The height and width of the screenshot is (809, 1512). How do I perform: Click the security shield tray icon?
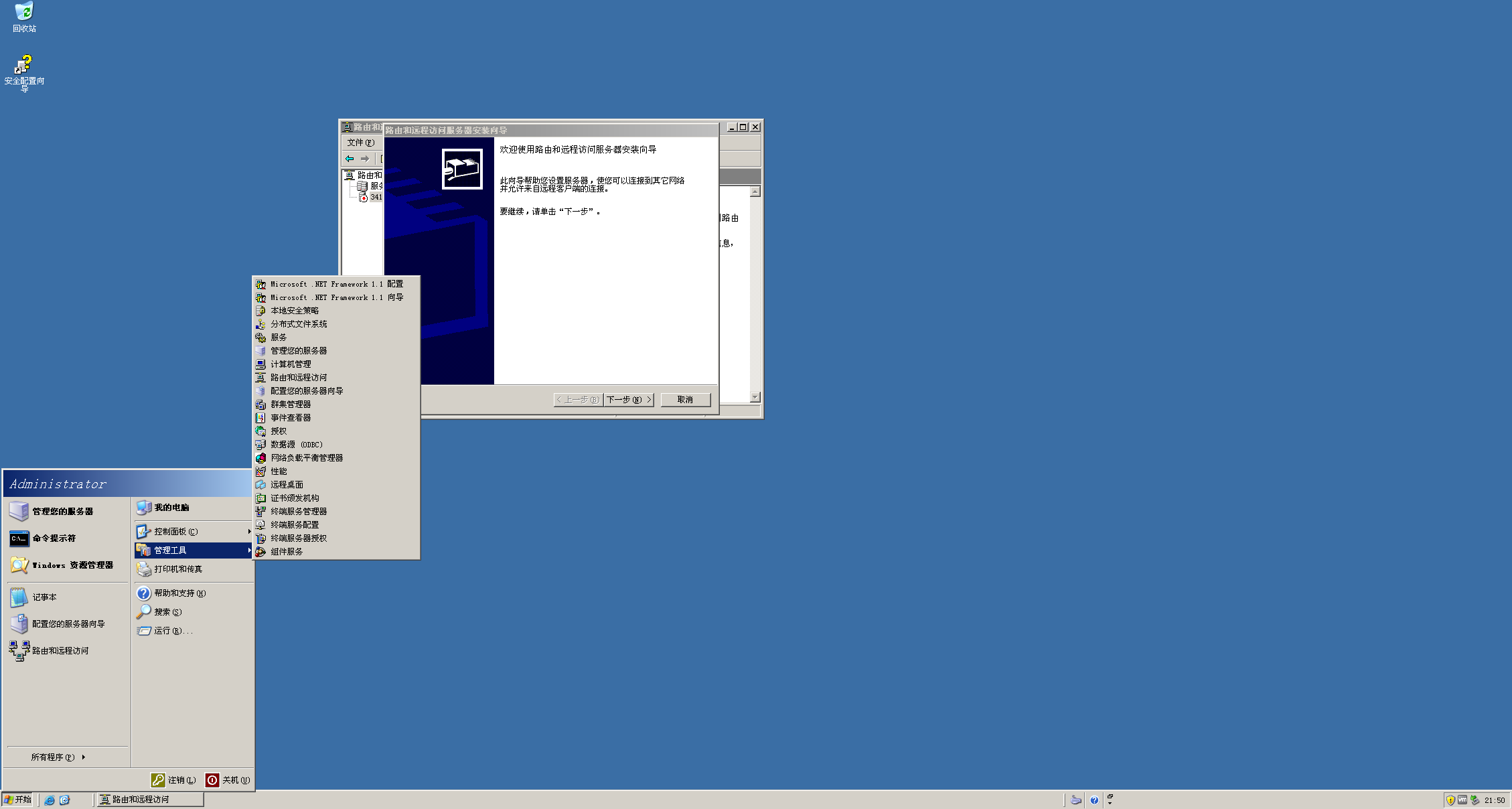point(1450,800)
